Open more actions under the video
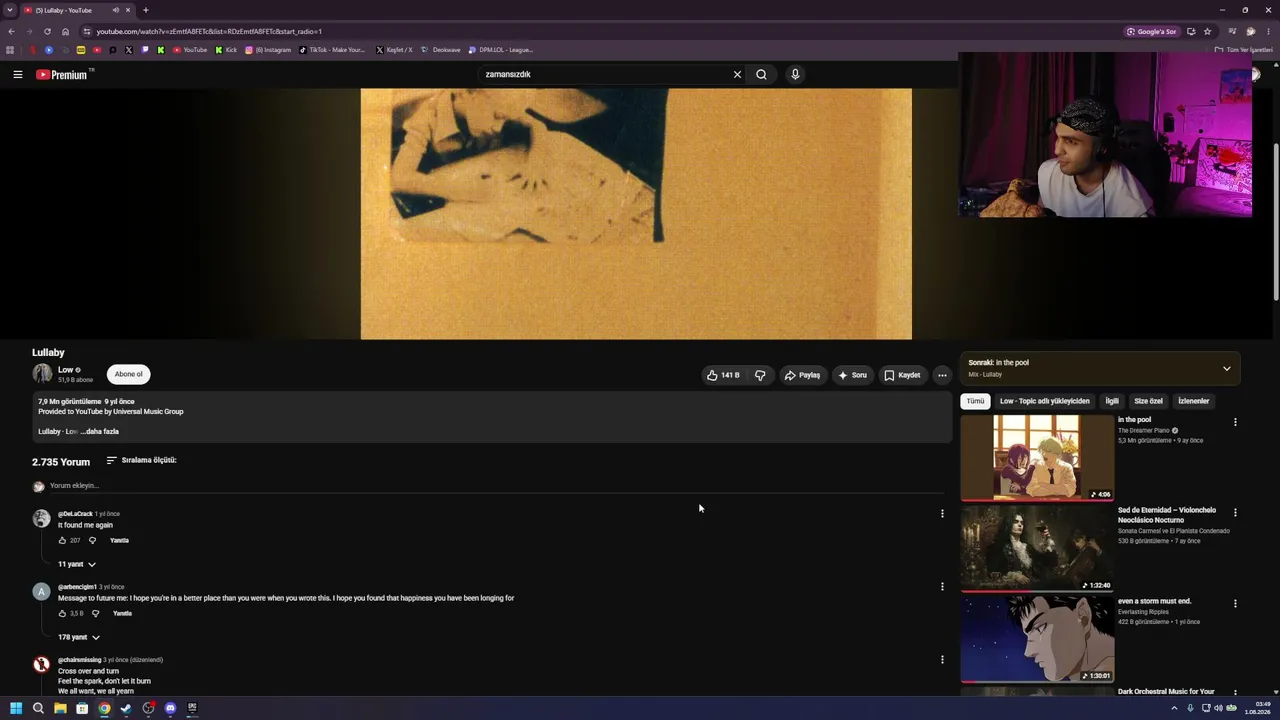The image size is (1280, 720). [x=942, y=375]
